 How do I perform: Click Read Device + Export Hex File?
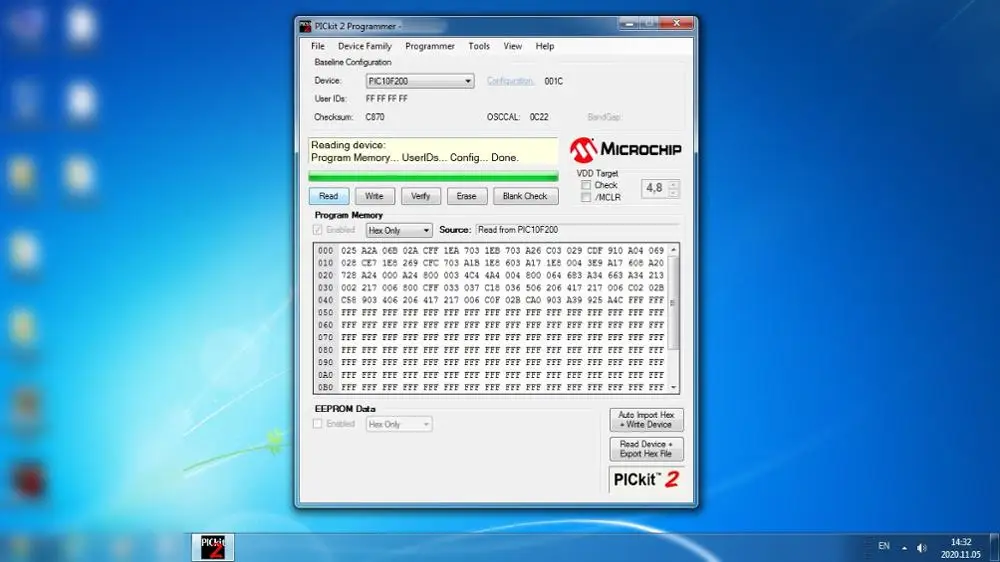pos(646,449)
